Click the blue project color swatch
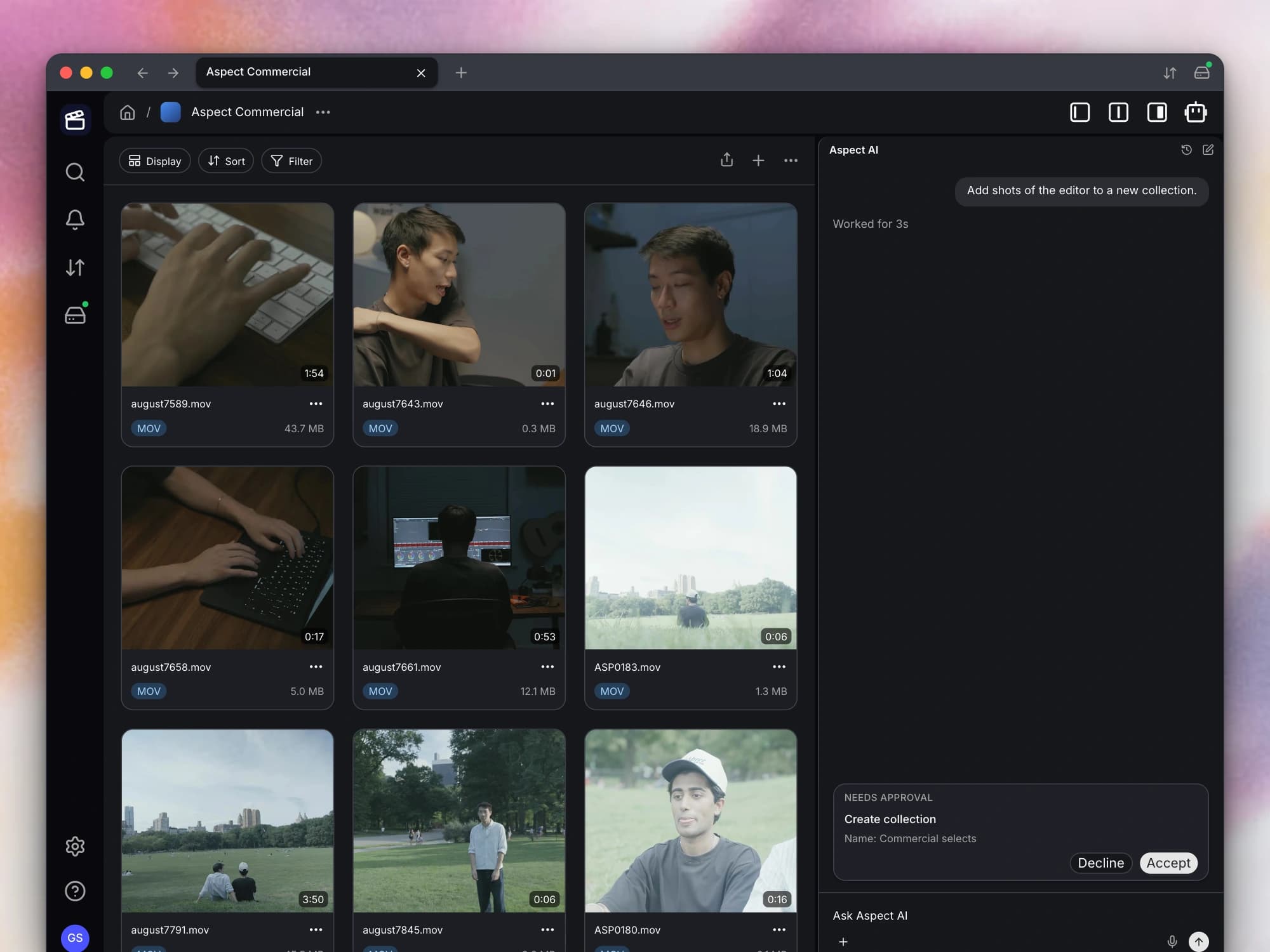The width and height of the screenshot is (1270, 952). (x=170, y=112)
